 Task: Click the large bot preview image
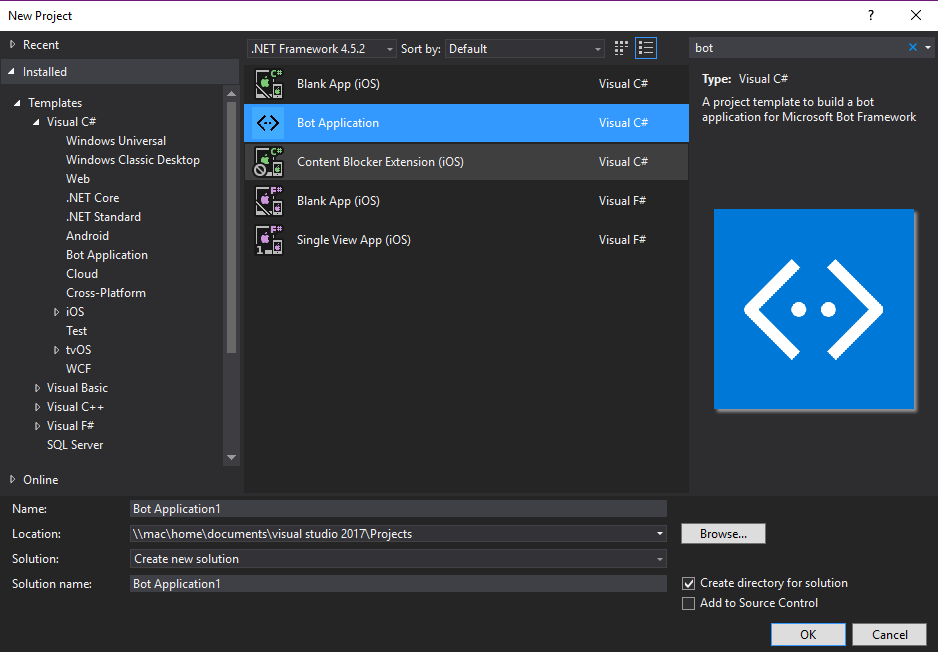pos(814,309)
